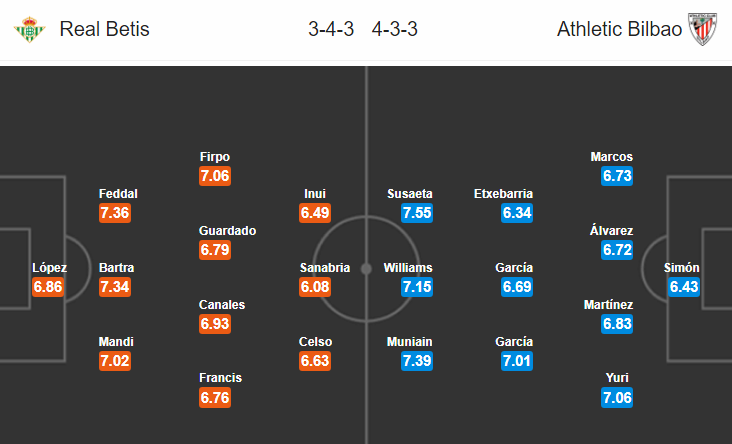
Task: Select the 3-4-3 formation label
Action: 331,29
